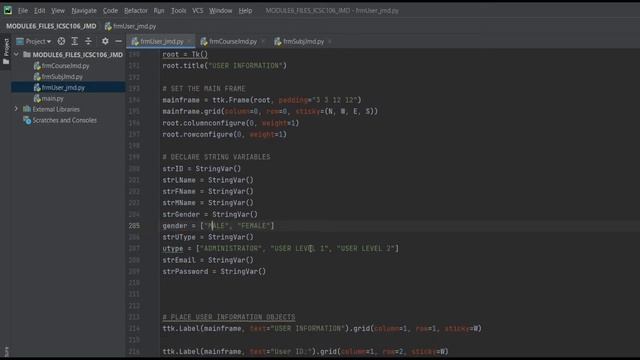Image resolution: width=640 pixels, height=360 pixels.
Task: Click the root.title("USER INFORMATION") line
Action: 224,66
